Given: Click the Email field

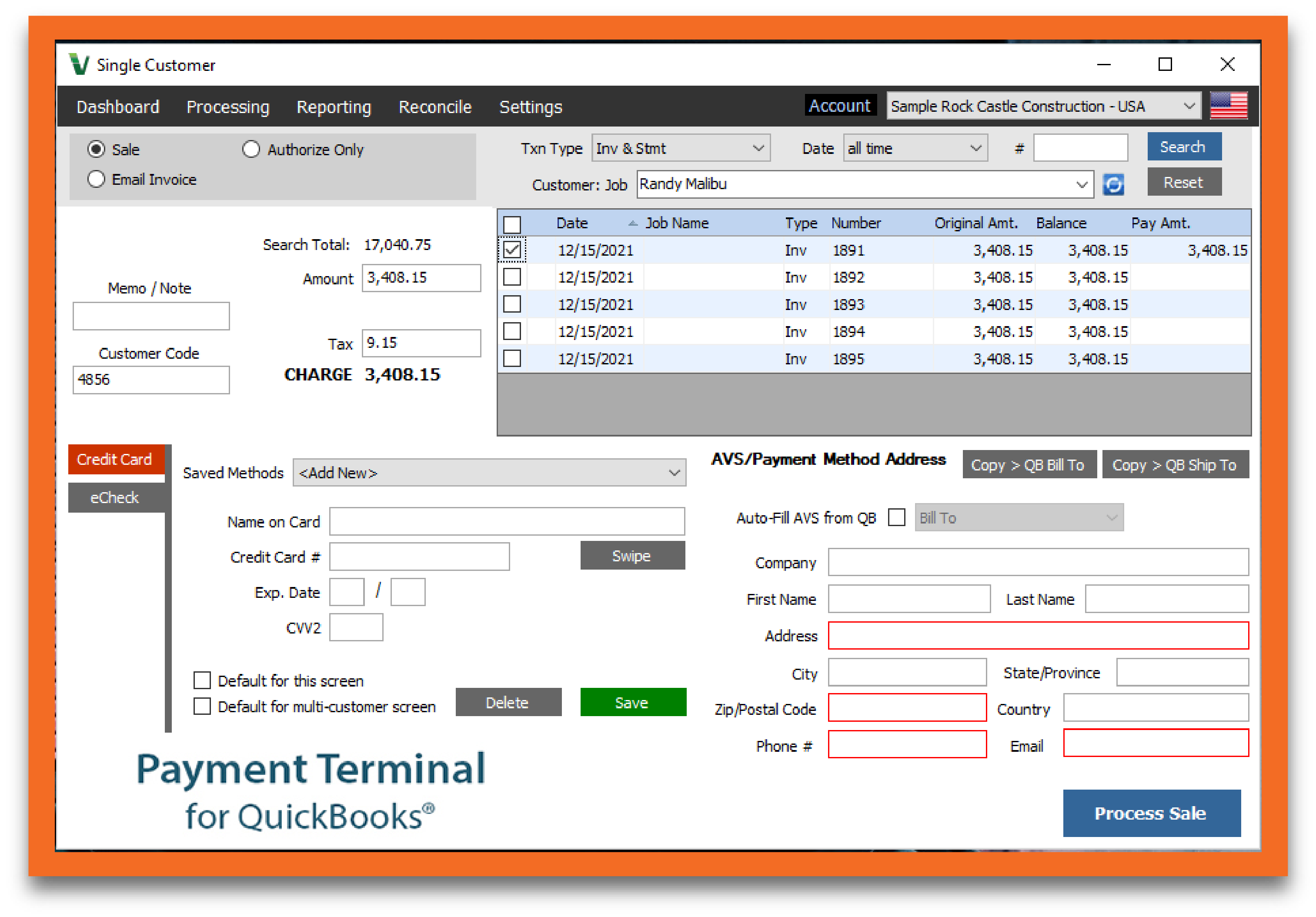Looking at the screenshot, I should [x=1156, y=744].
